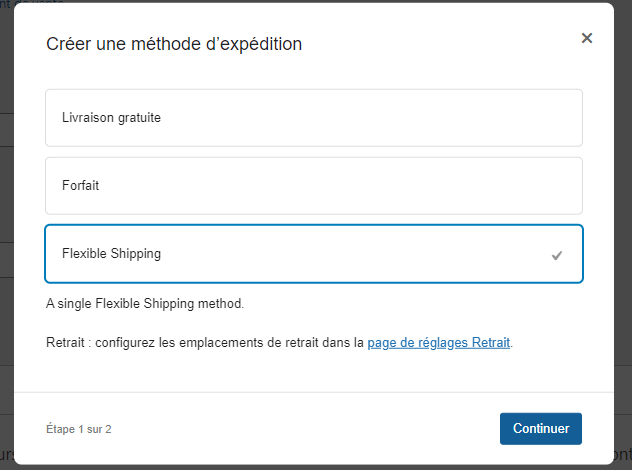The image size is (632, 470).
Task: Close the shipping method dialog
Action: (x=587, y=38)
